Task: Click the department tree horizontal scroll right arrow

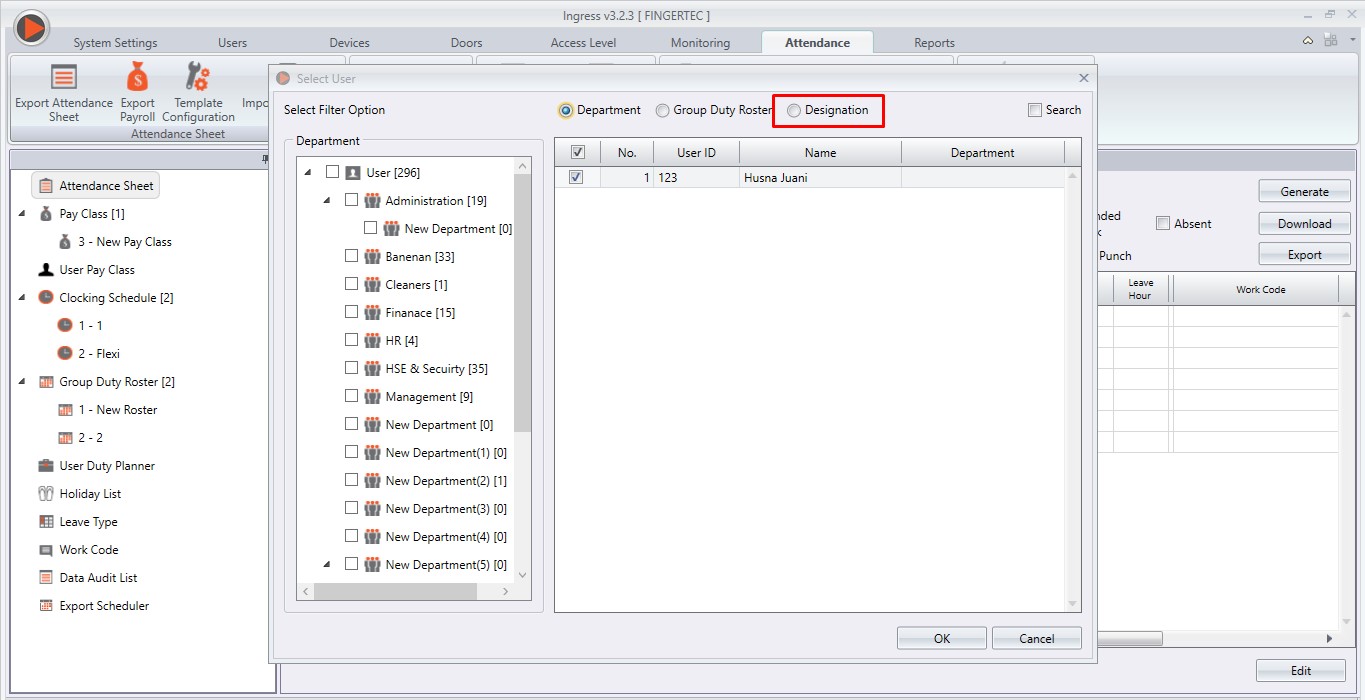Action: tap(505, 591)
